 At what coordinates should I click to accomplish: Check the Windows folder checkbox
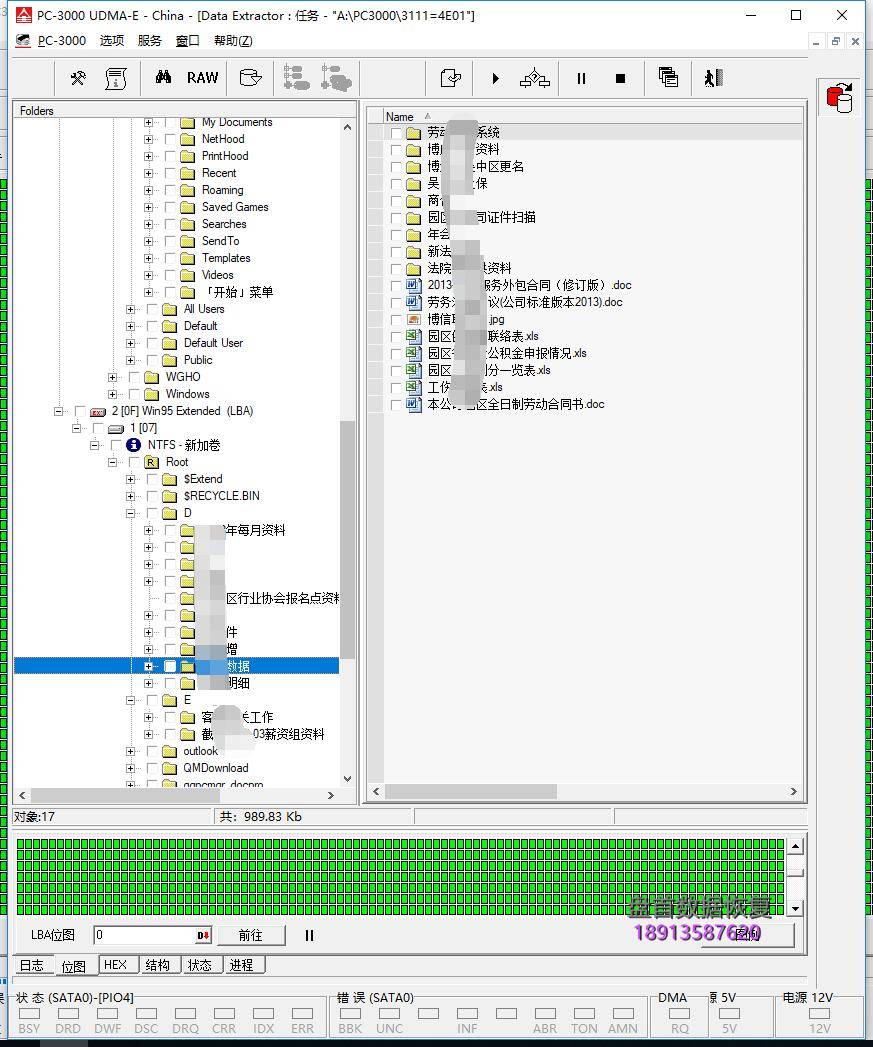[x=134, y=394]
